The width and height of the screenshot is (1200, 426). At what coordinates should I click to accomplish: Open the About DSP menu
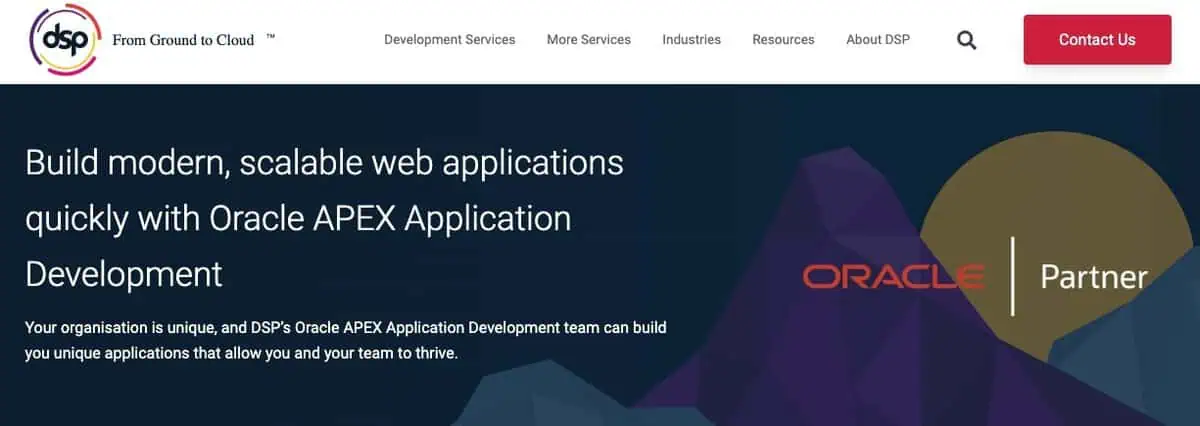point(878,40)
